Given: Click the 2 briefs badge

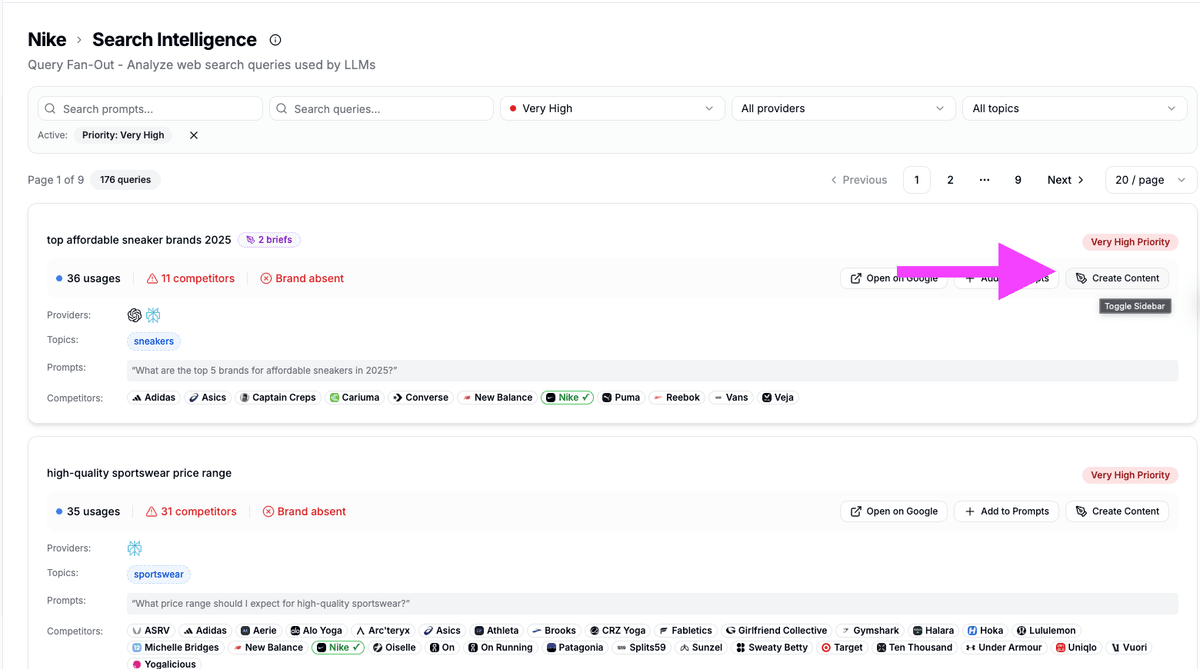Looking at the screenshot, I should click(269, 240).
